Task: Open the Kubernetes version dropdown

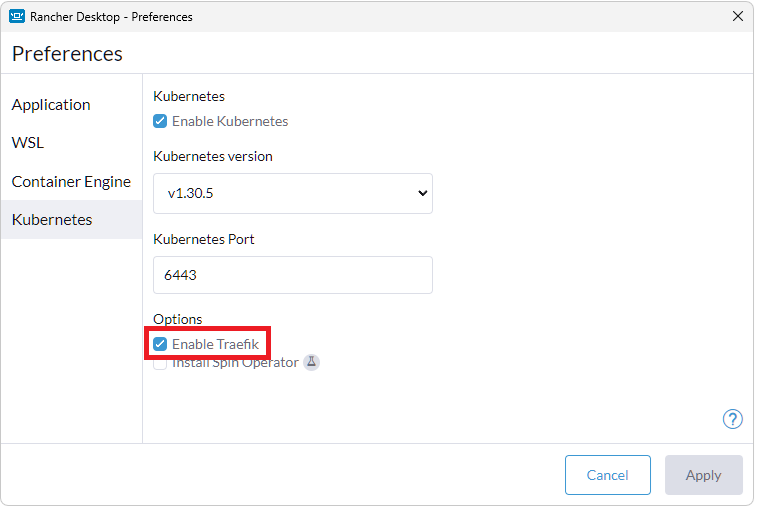Action: 293,193
